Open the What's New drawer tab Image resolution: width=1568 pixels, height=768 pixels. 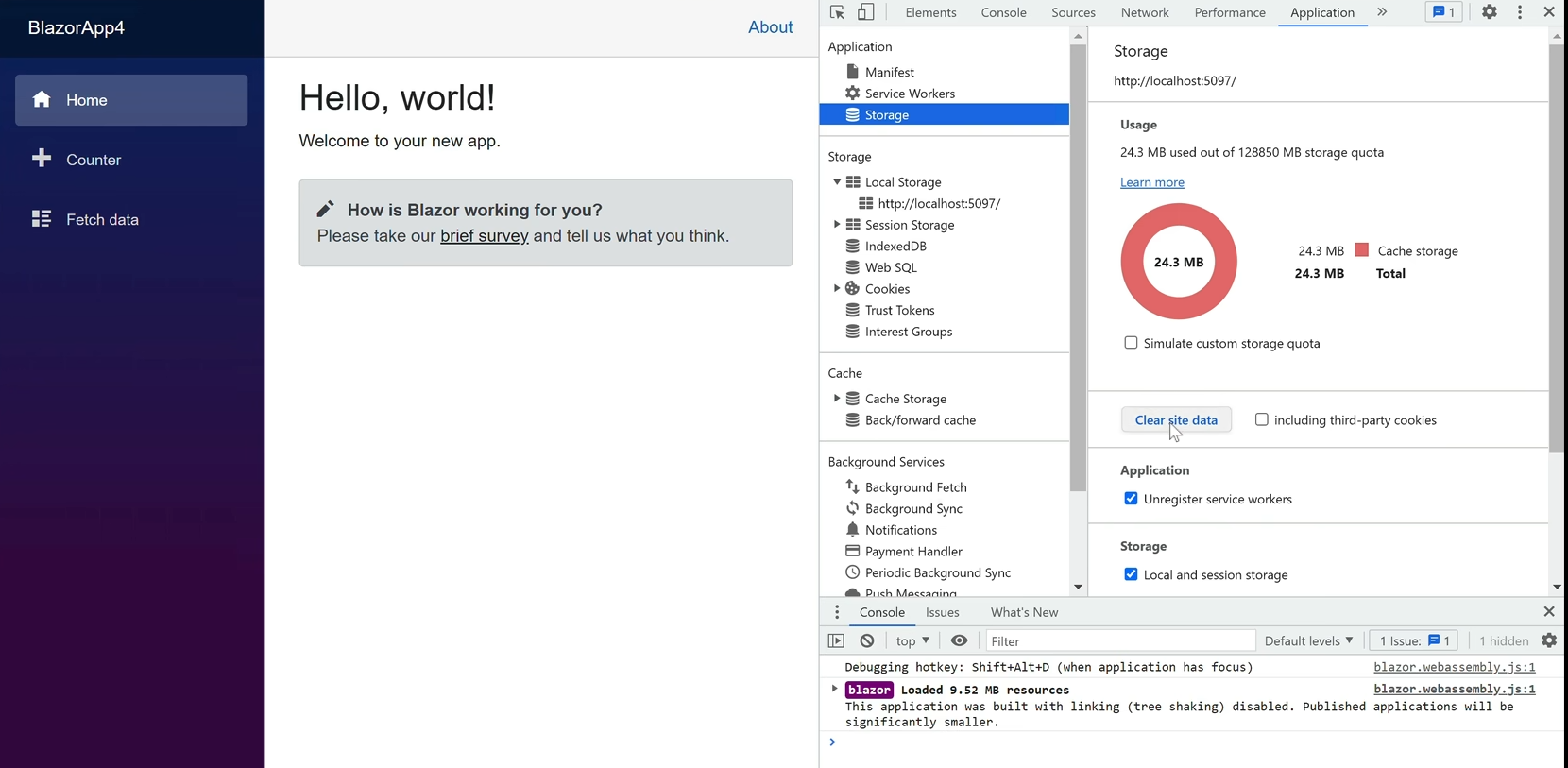1024,612
